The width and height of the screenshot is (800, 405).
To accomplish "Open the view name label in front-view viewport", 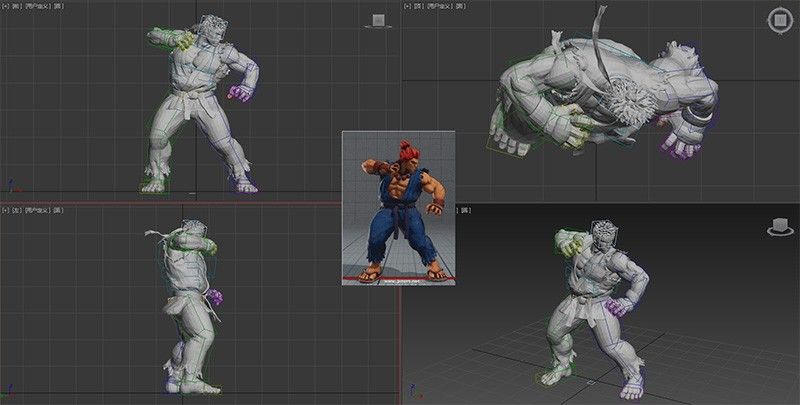I will pyautogui.click(x=16, y=6).
